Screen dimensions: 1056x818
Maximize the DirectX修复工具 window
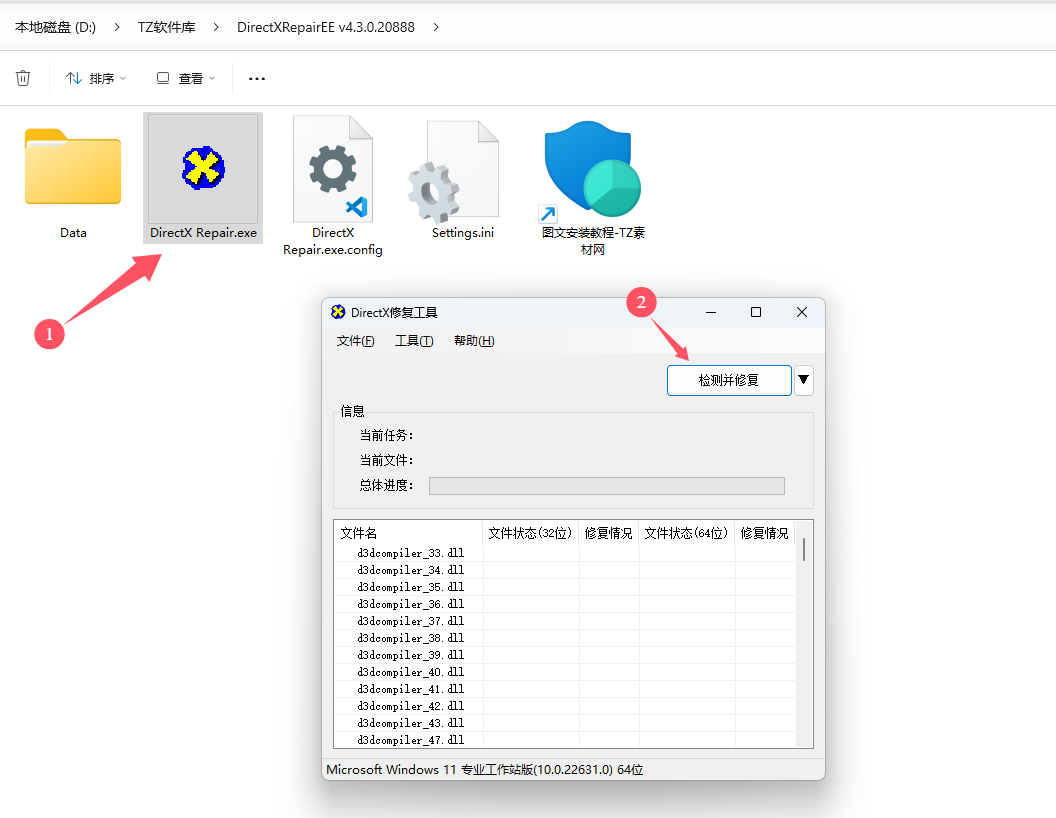[x=756, y=312]
